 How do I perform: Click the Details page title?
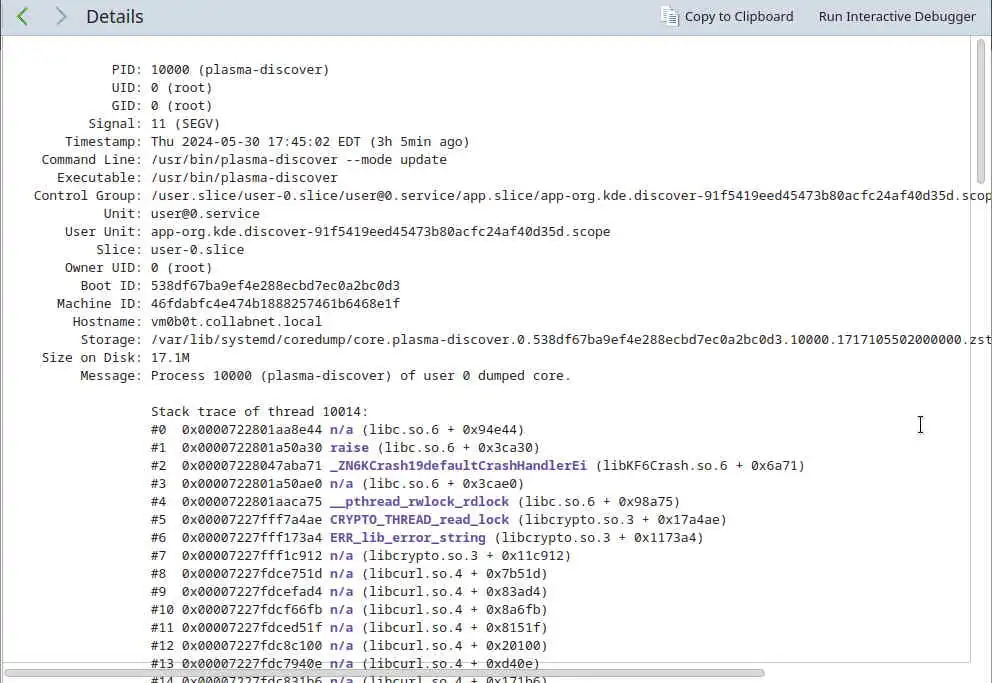click(115, 16)
